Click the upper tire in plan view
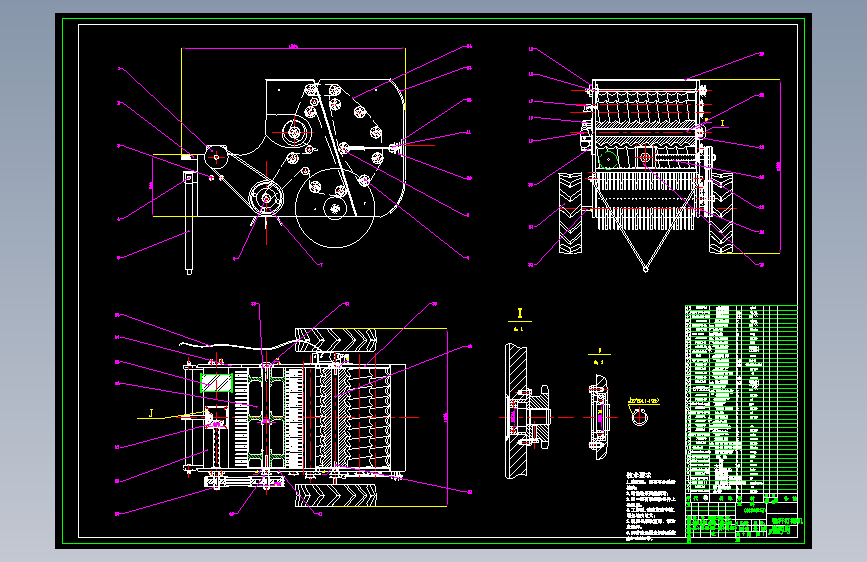This screenshot has width=867, height=562. pyautogui.click(x=336, y=340)
